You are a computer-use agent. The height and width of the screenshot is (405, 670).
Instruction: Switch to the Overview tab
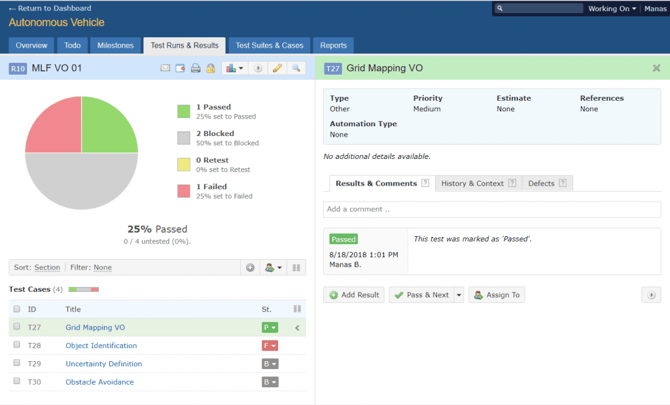pos(31,45)
